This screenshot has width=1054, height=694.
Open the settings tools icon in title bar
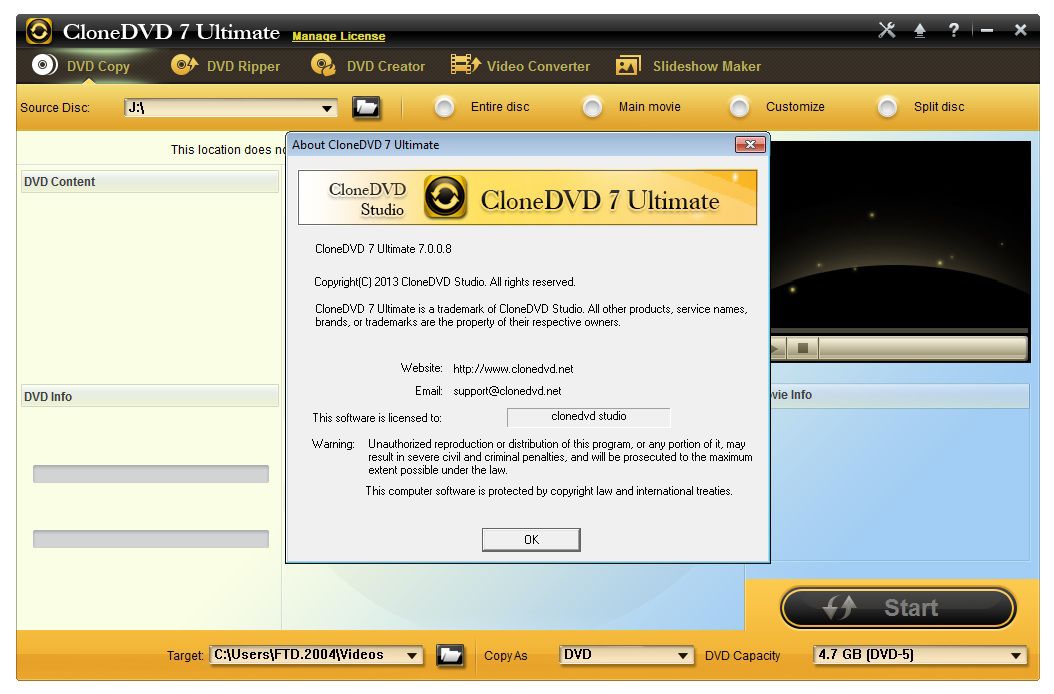(x=887, y=30)
